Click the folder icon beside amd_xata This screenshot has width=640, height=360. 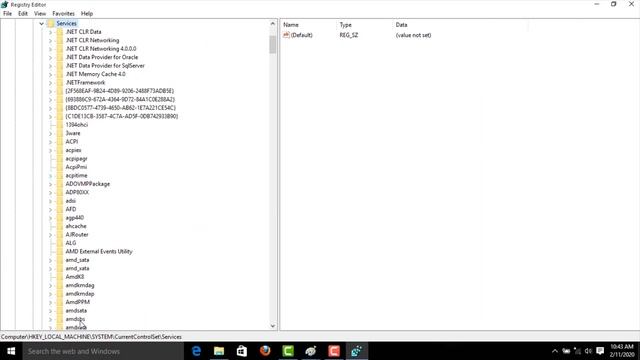pos(60,269)
